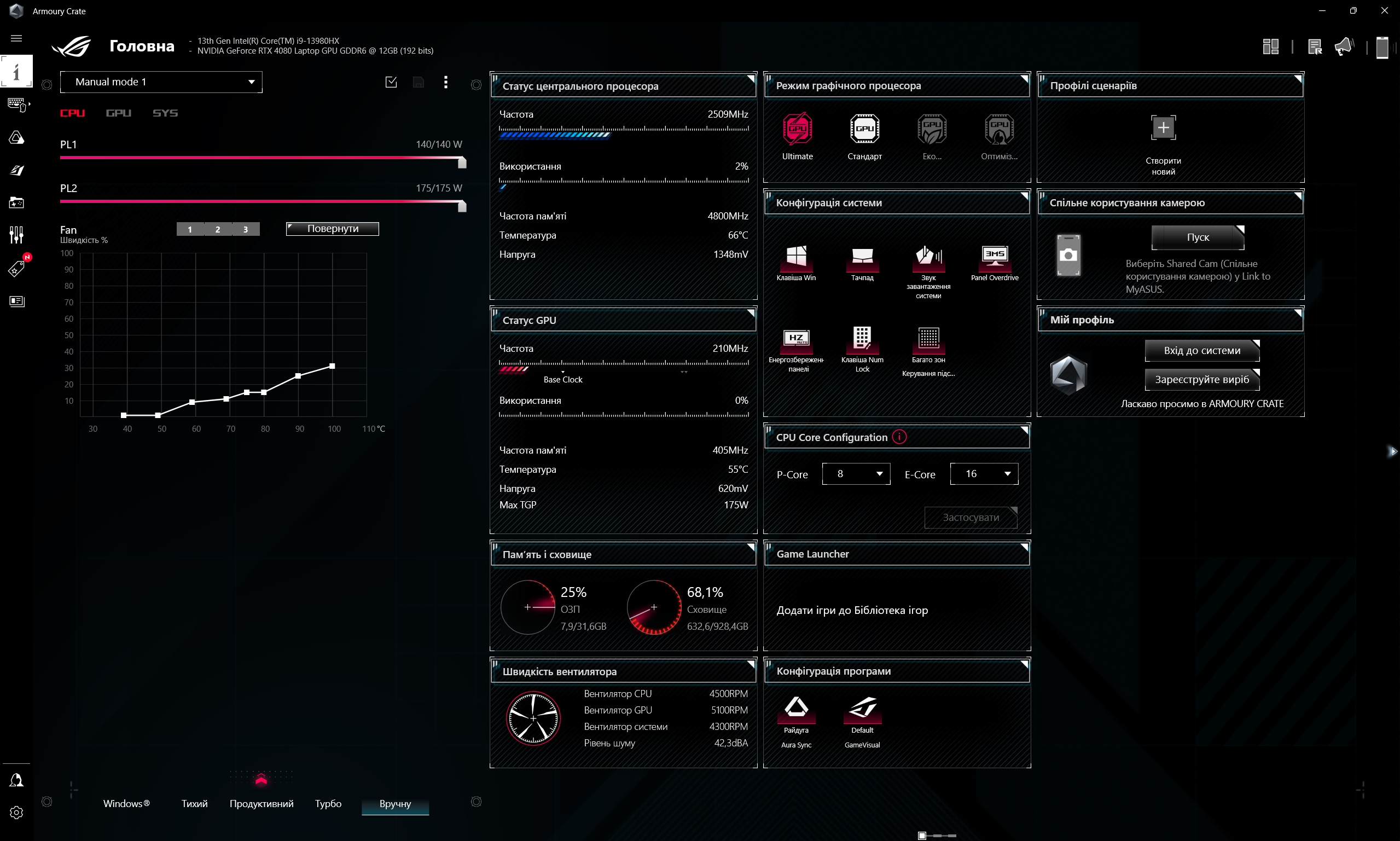The image size is (1400, 841).
Task: Click the PL1 power slider handle
Action: click(x=462, y=163)
